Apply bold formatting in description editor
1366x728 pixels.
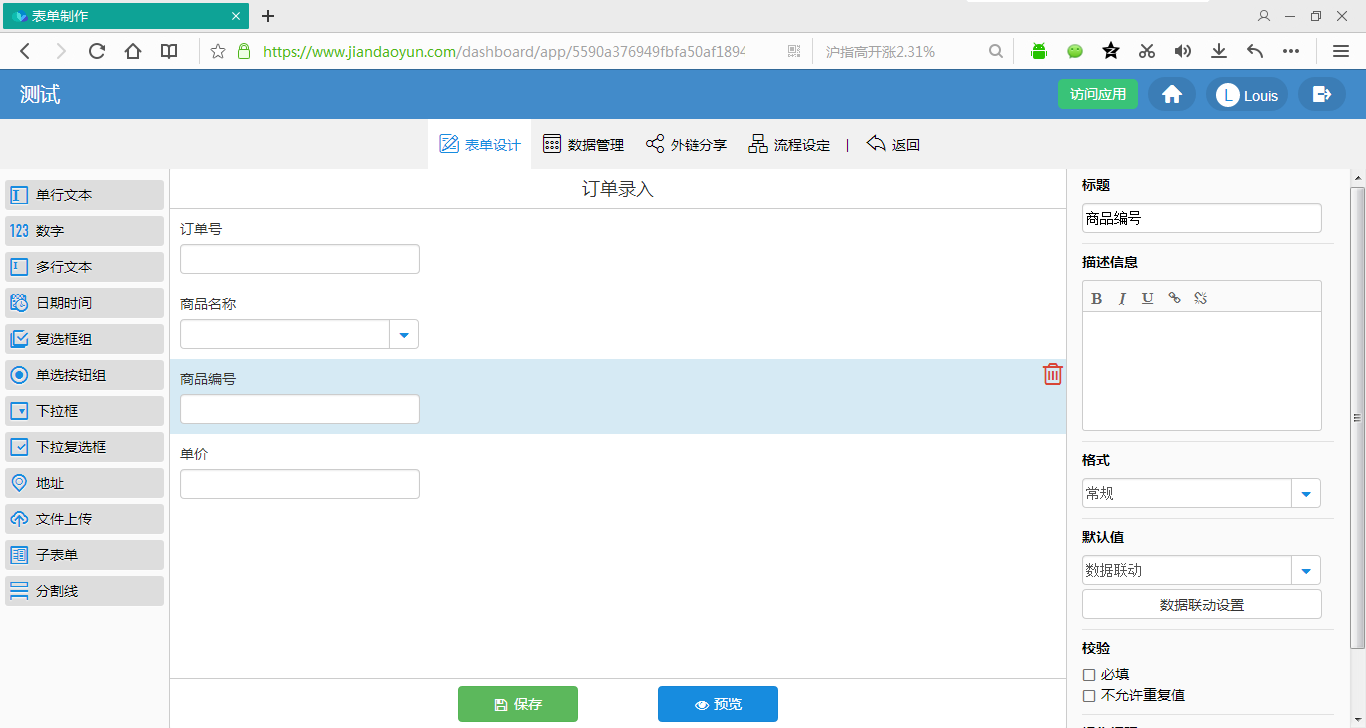[x=1096, y=298]
